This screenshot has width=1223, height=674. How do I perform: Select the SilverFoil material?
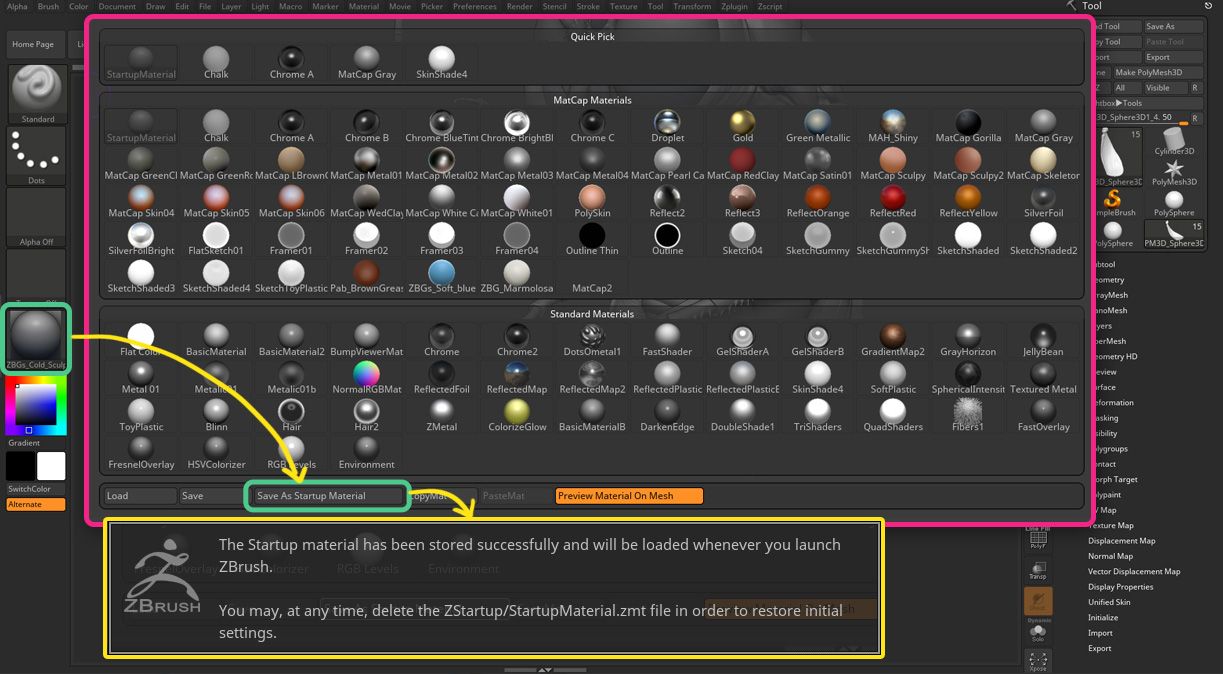[1043, 202]
